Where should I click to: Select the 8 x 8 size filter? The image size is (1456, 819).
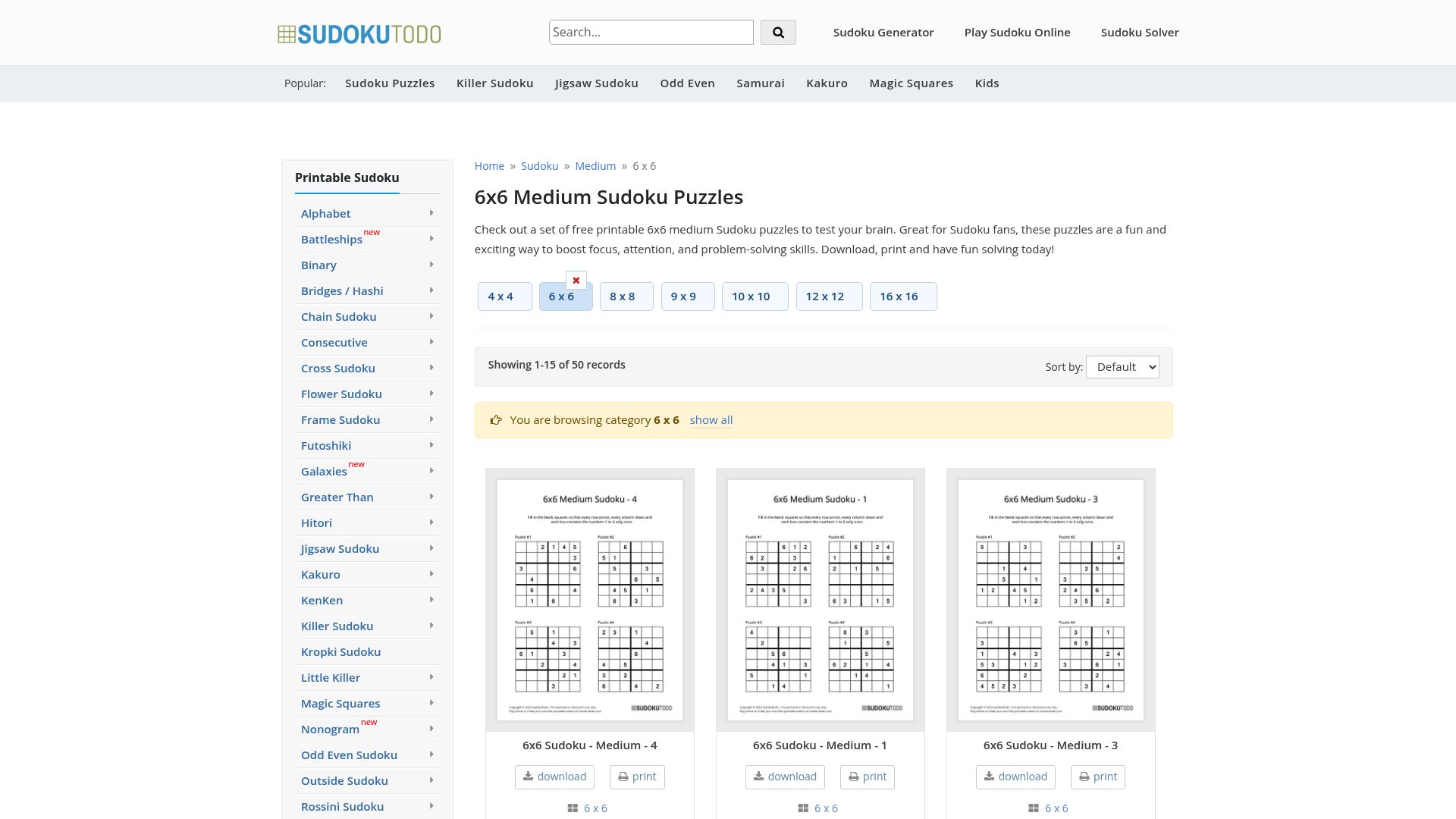[626, 297]
